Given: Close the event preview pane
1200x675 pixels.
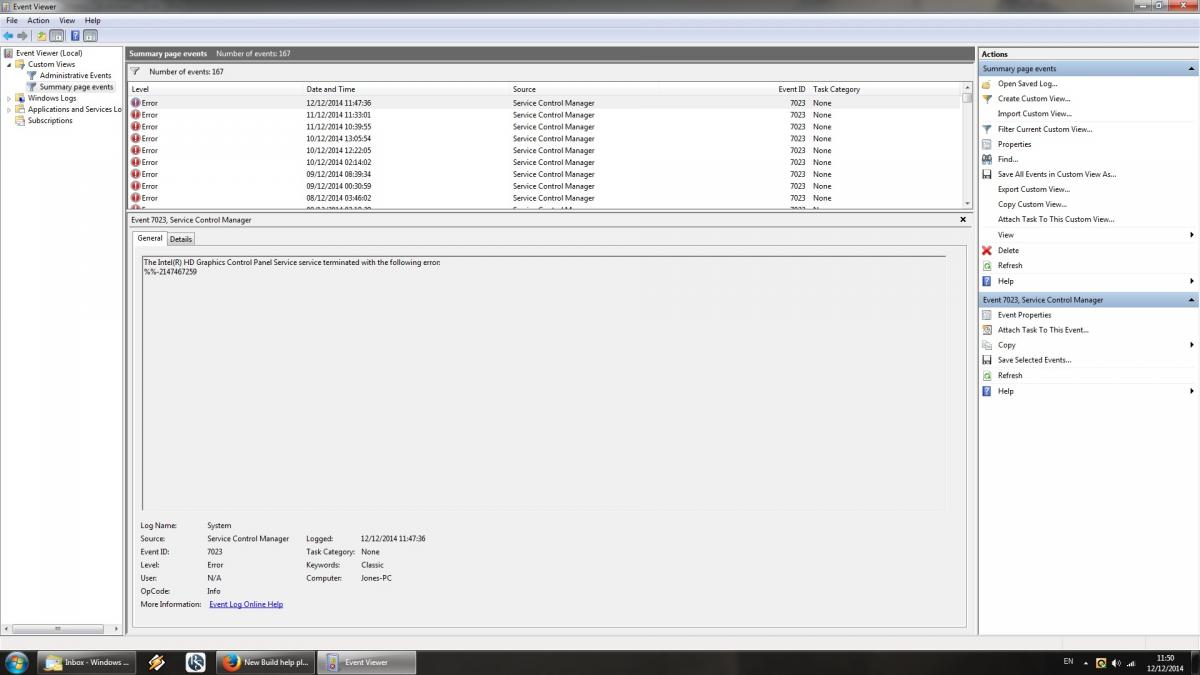Looking at the screenshot, I should (x=963, y=219).
